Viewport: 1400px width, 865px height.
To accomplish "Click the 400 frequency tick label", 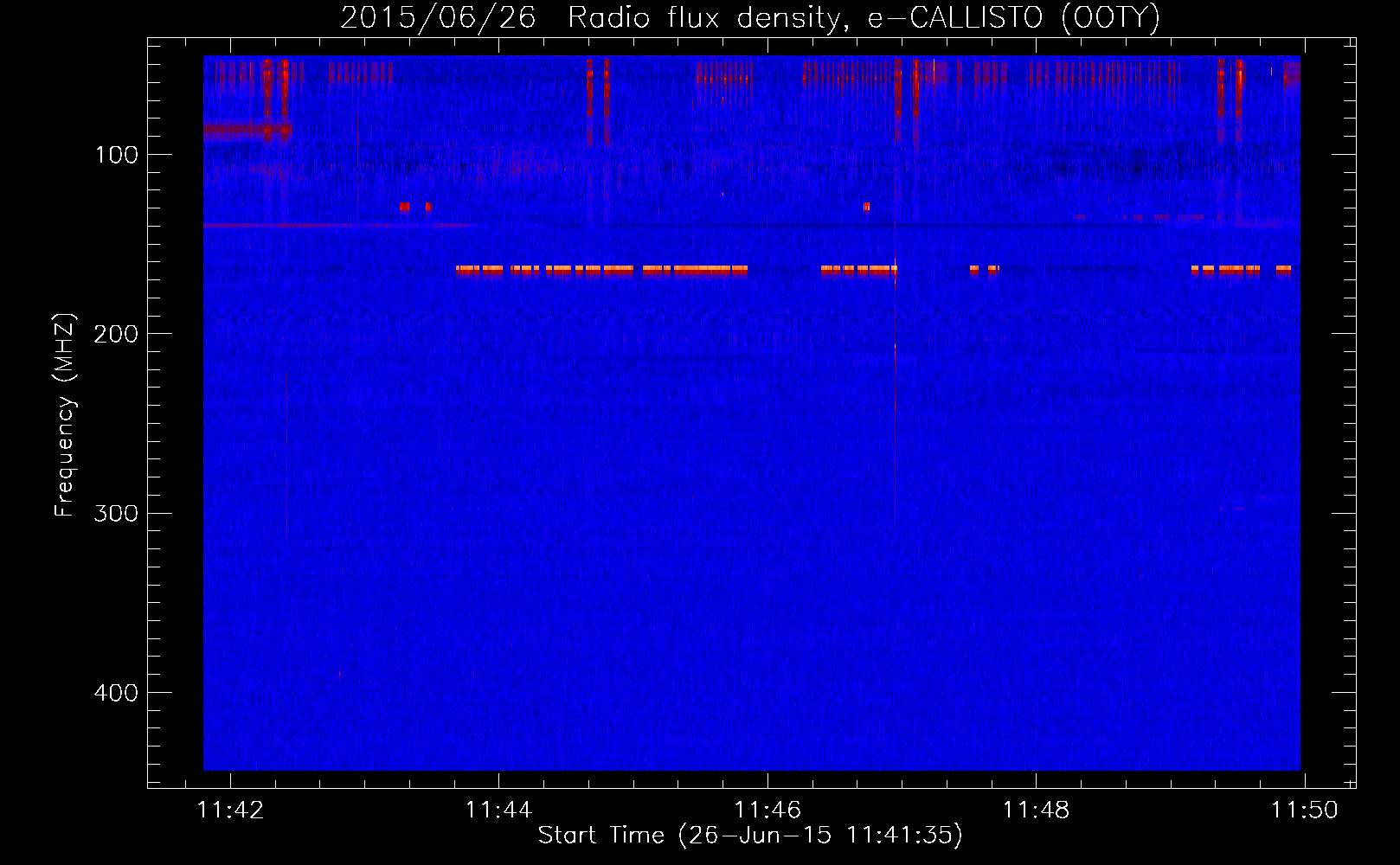I will [115, 693].
